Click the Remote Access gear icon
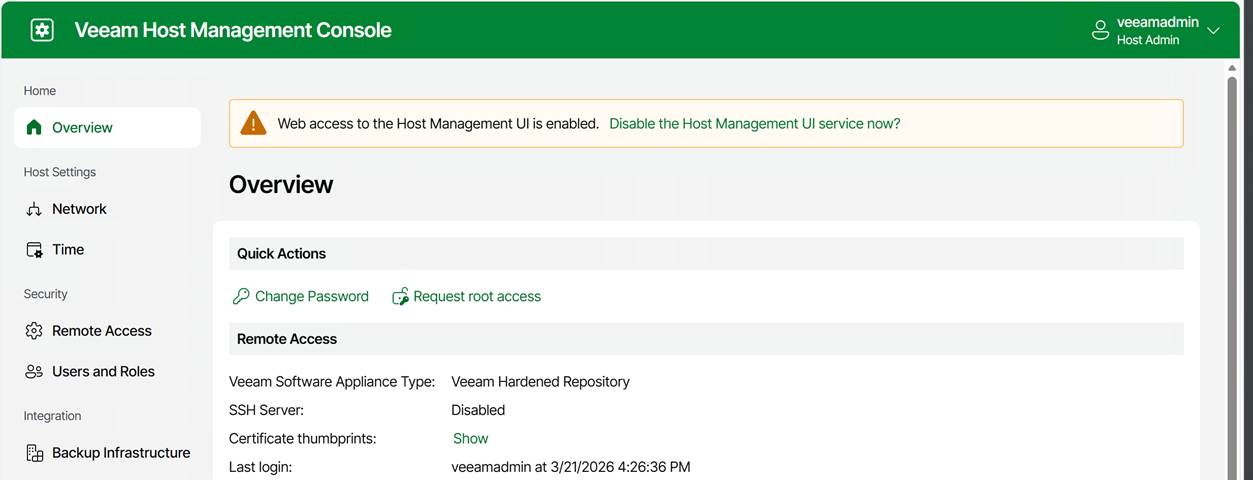Viewport: 1253px width, 480px height. pyautogui.click(x=34, y=331)
